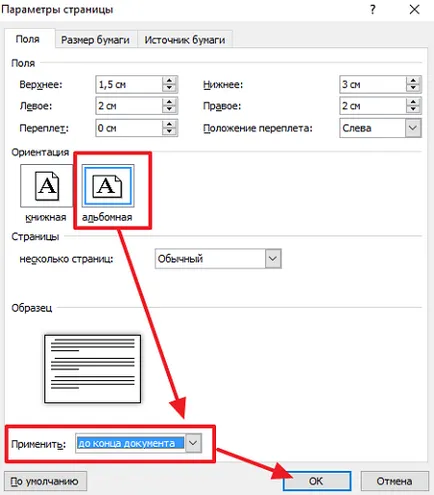Decrease Правое margin with down arrow
This screenshot has width=434, height=495.
click(413, 110)
